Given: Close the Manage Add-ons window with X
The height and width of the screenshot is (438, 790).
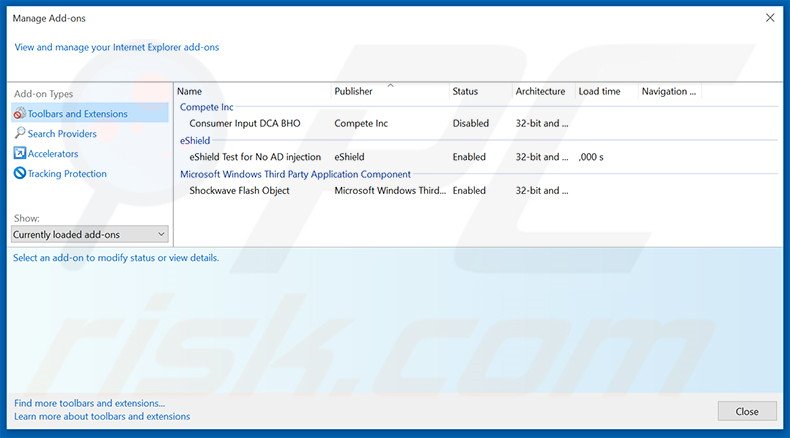Looking at the screenshot, I should (x=770, y=18).
